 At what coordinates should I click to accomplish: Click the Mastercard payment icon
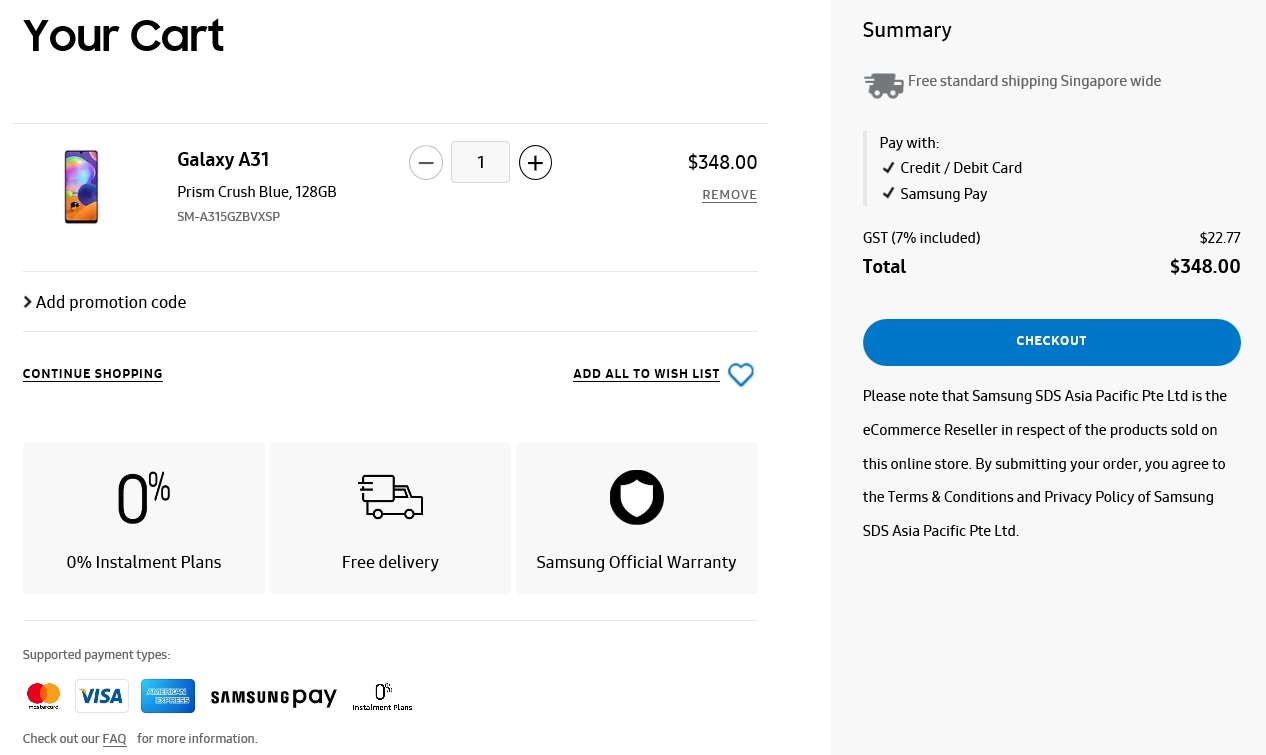(43, 696)
